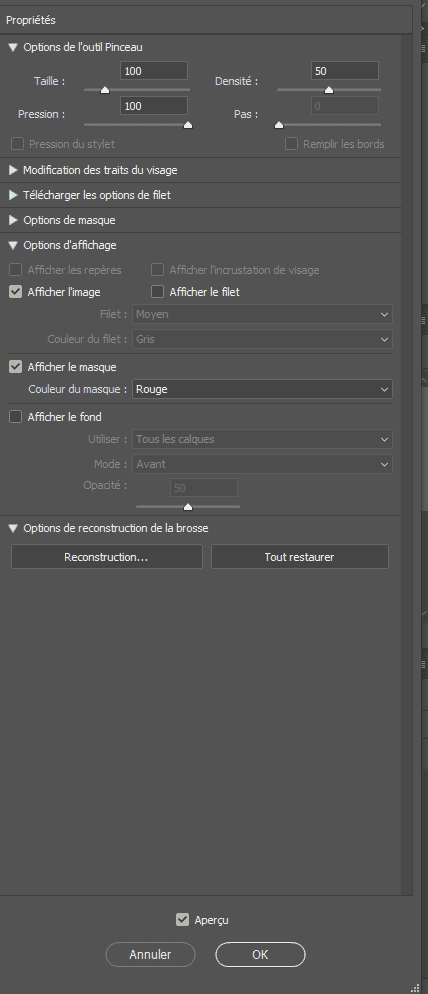Collapse Options d'affichage section
Image resolution: width=428 pixels, height=994 pixels.
pyautogui.click(x=13, y=245)
